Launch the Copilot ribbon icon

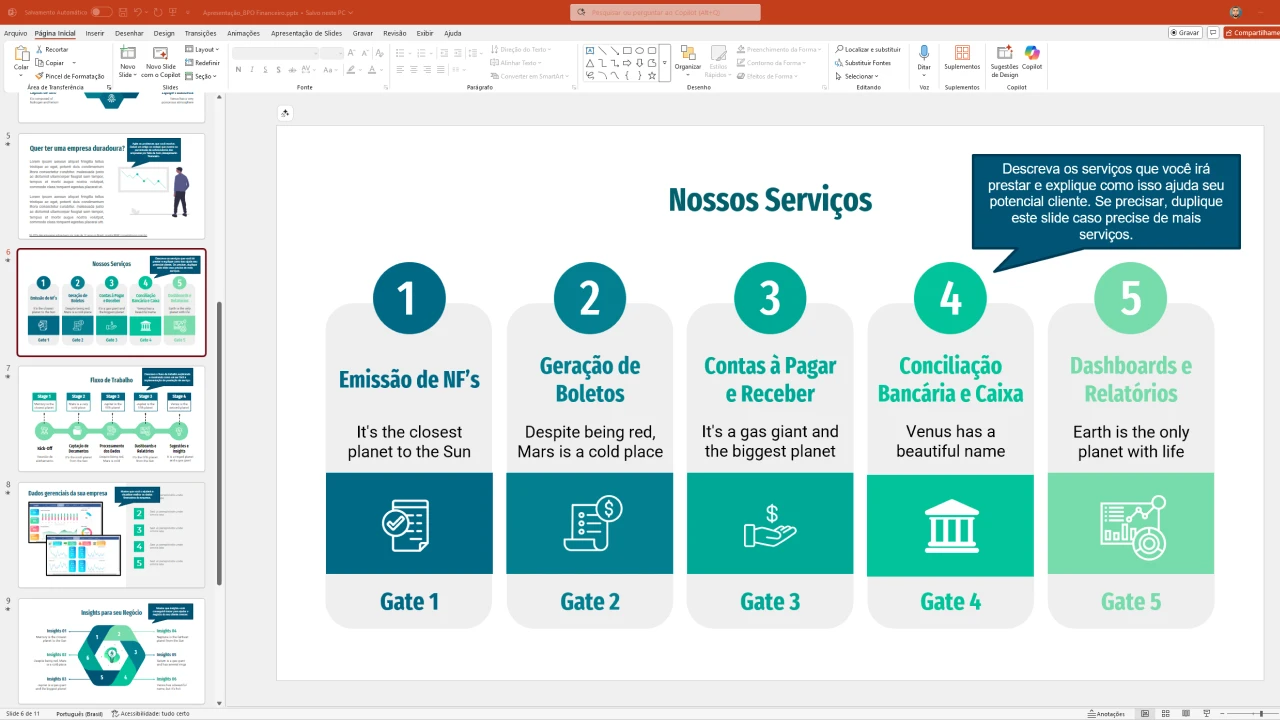pyautogui.click(x=1031, y=58)
